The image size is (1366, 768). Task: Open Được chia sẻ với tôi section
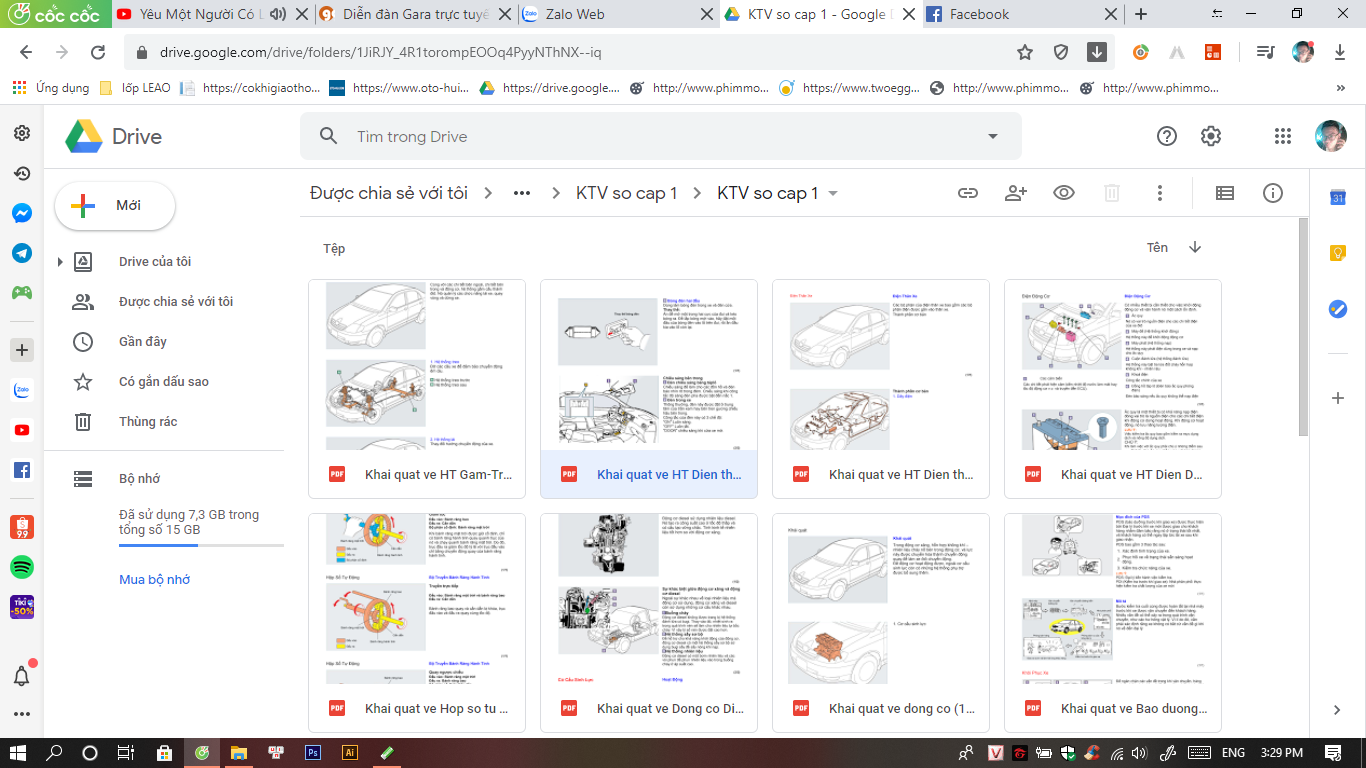[x=175, y=301]
